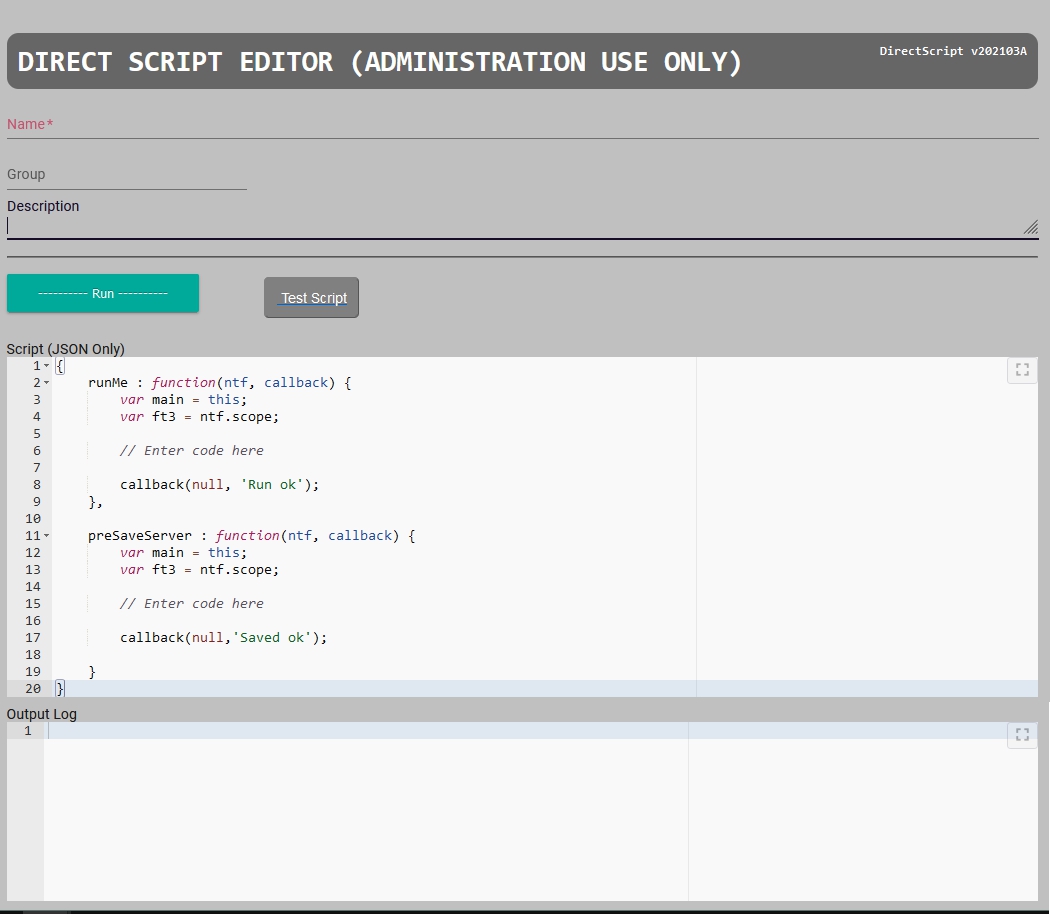Click the Description text area
Viewport: 1050px width, 914px height.
click(400, 225)
